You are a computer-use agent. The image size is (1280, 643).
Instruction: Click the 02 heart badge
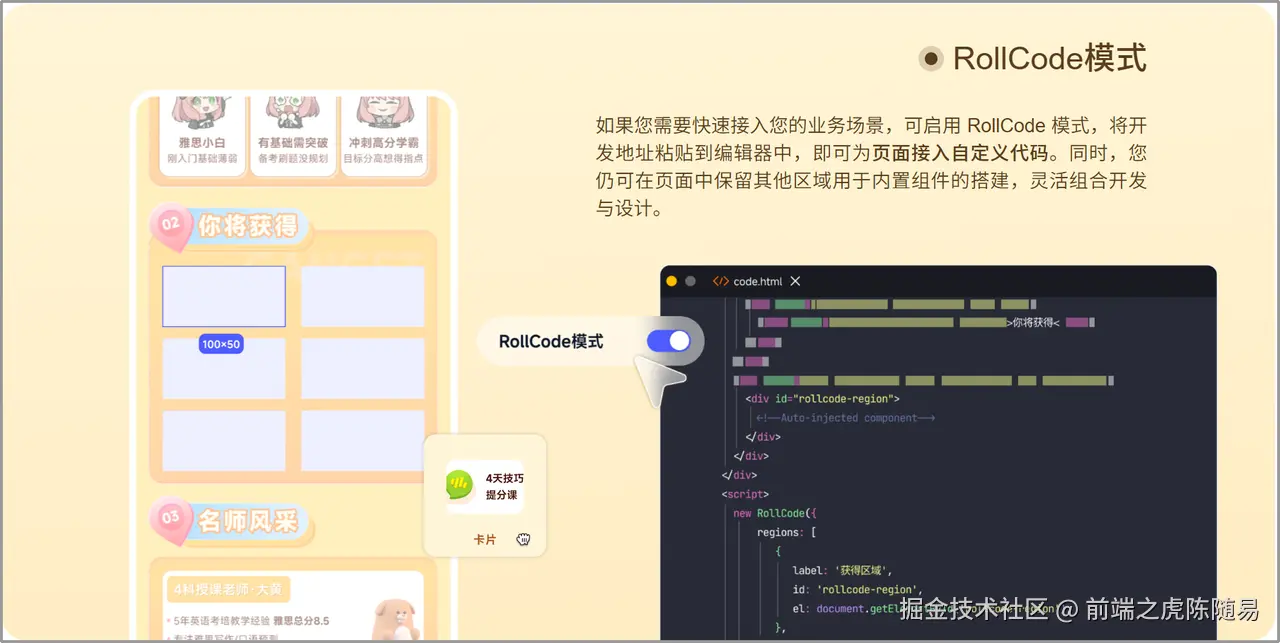coord(172,226)
